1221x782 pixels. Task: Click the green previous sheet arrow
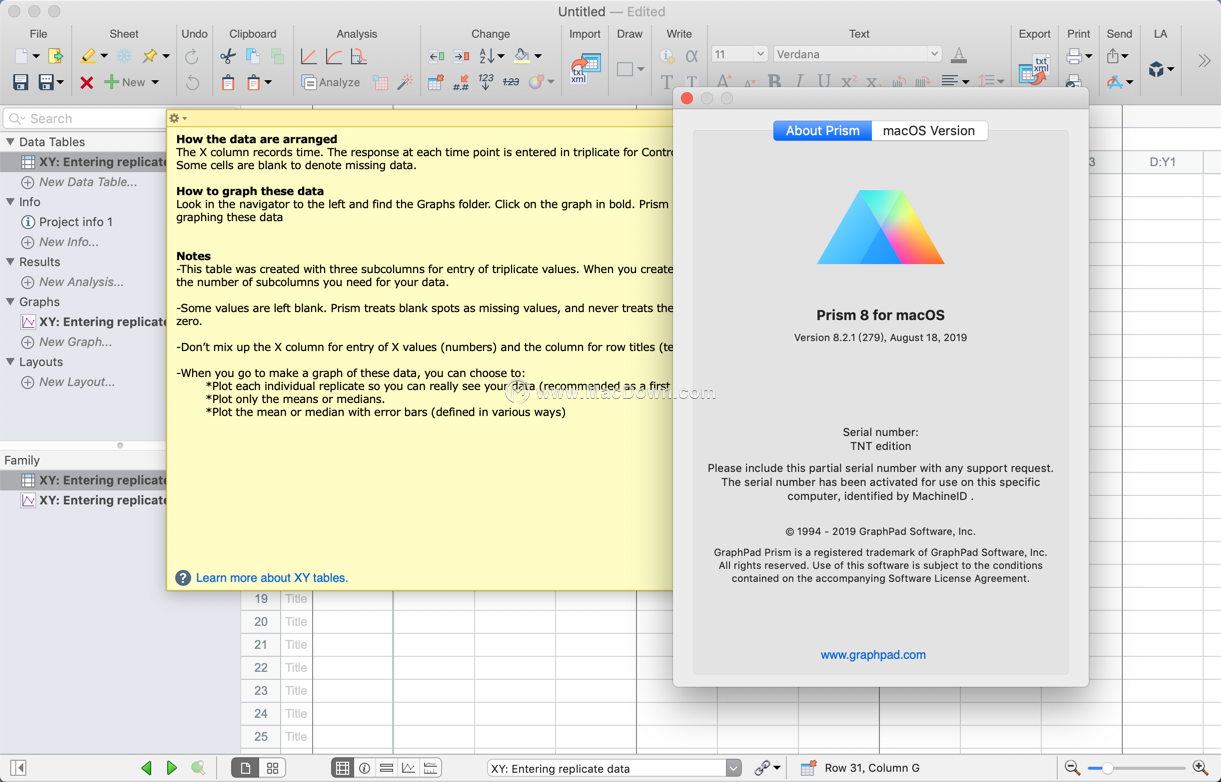tap(147, 768)
